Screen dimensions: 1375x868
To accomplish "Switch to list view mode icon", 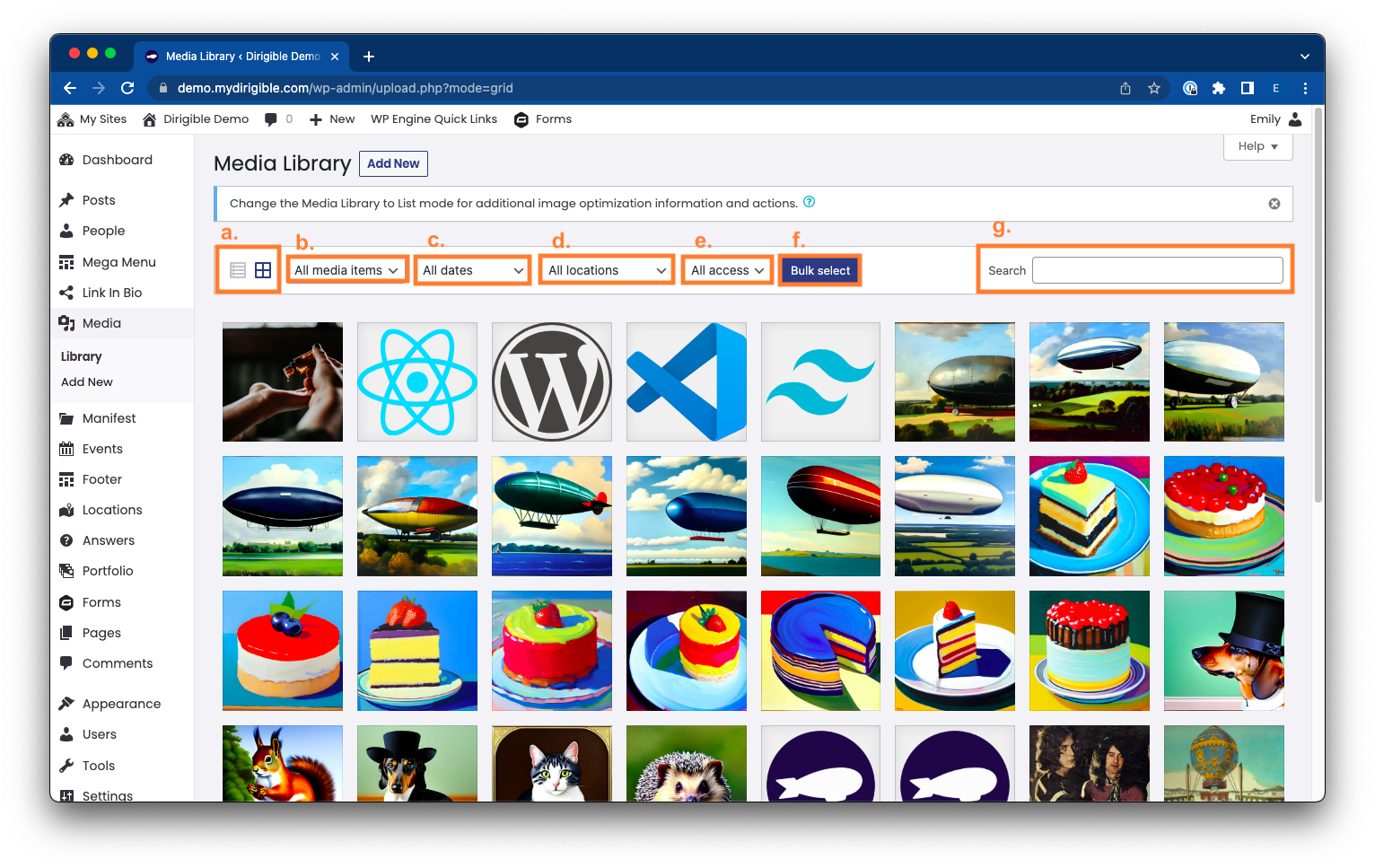I will pyautogui.click(x=238, y=270).
